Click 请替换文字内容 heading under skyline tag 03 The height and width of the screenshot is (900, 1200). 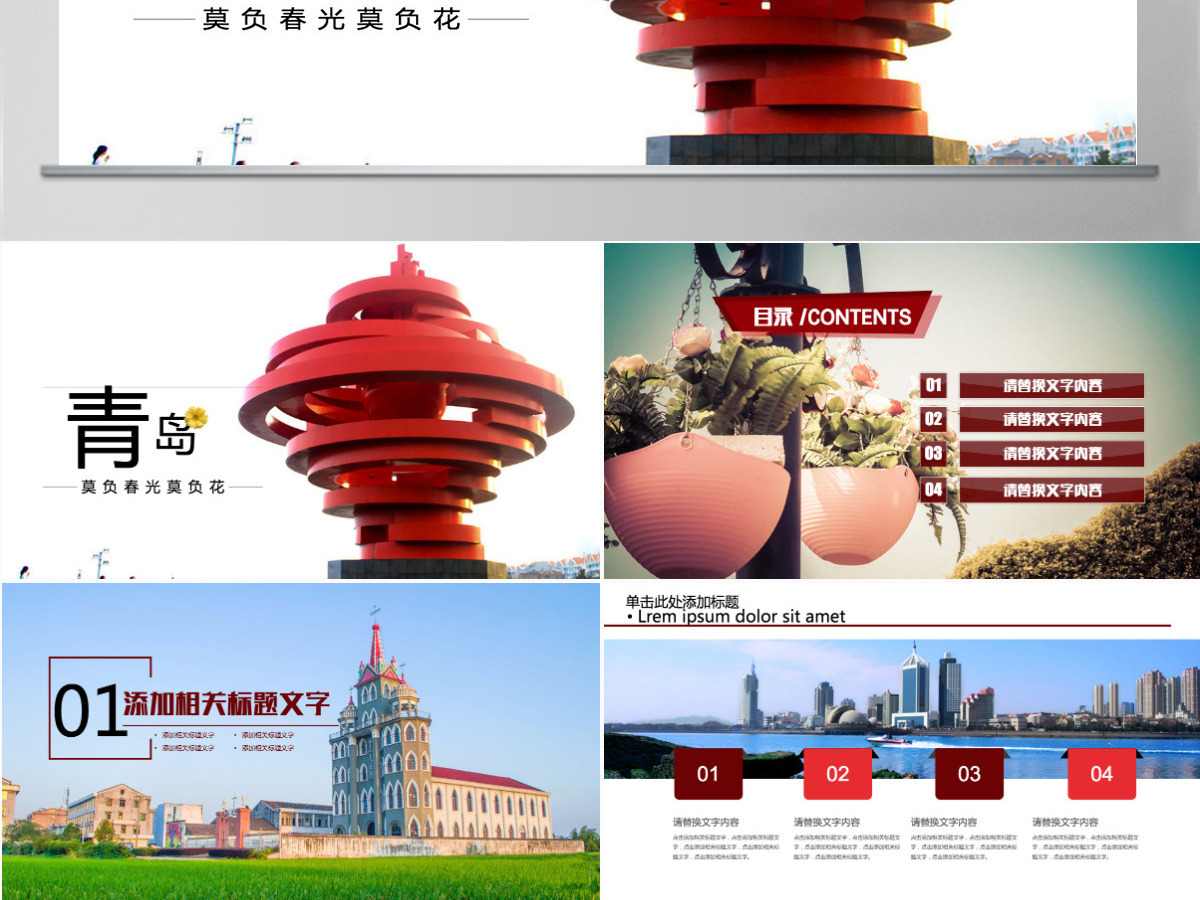point(944,822)
